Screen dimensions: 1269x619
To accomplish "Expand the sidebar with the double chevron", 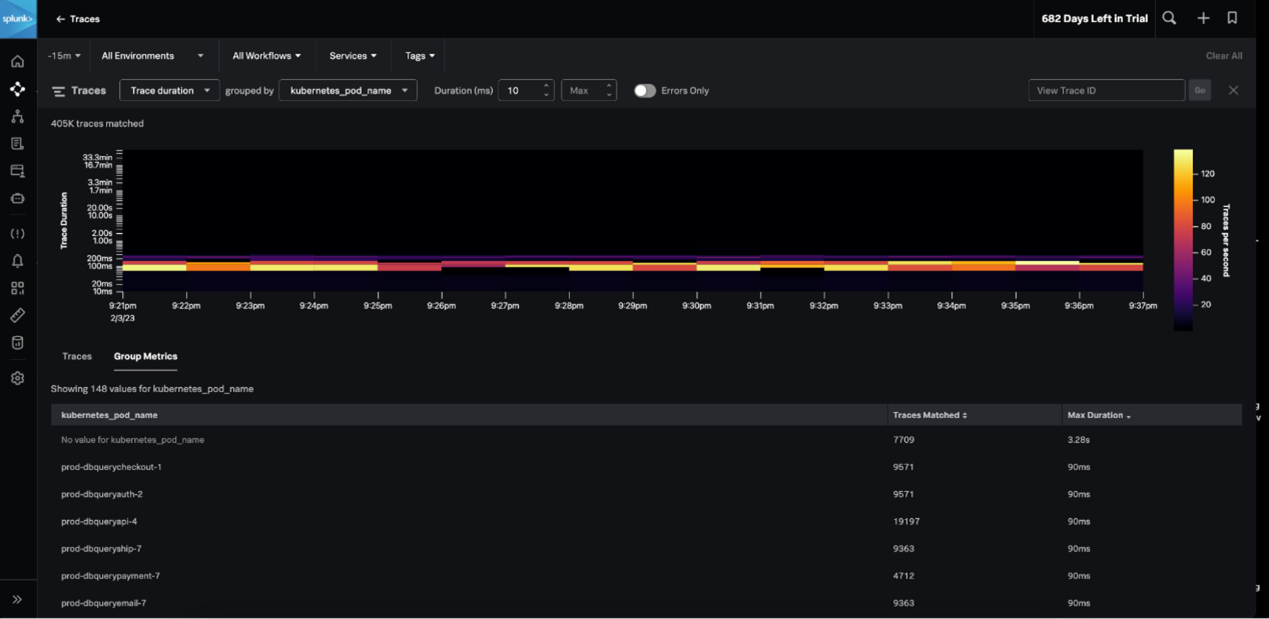I will 18,600.
